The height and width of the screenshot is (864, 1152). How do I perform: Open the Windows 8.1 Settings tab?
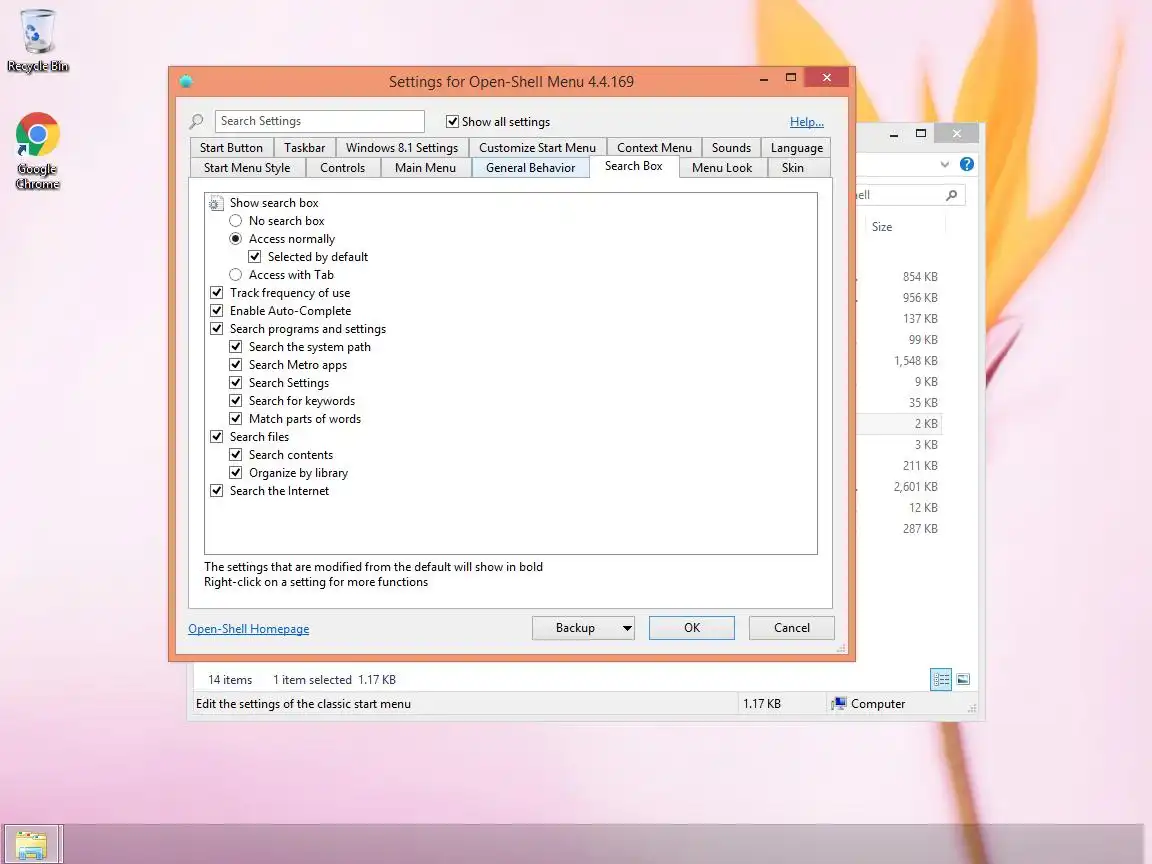(x=402, y=148)
